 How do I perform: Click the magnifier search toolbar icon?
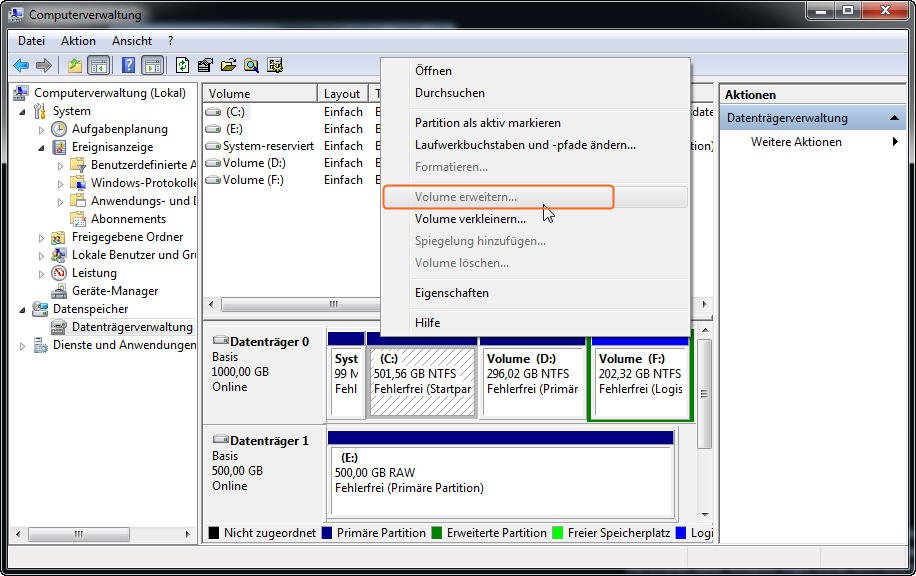[252, 65]
